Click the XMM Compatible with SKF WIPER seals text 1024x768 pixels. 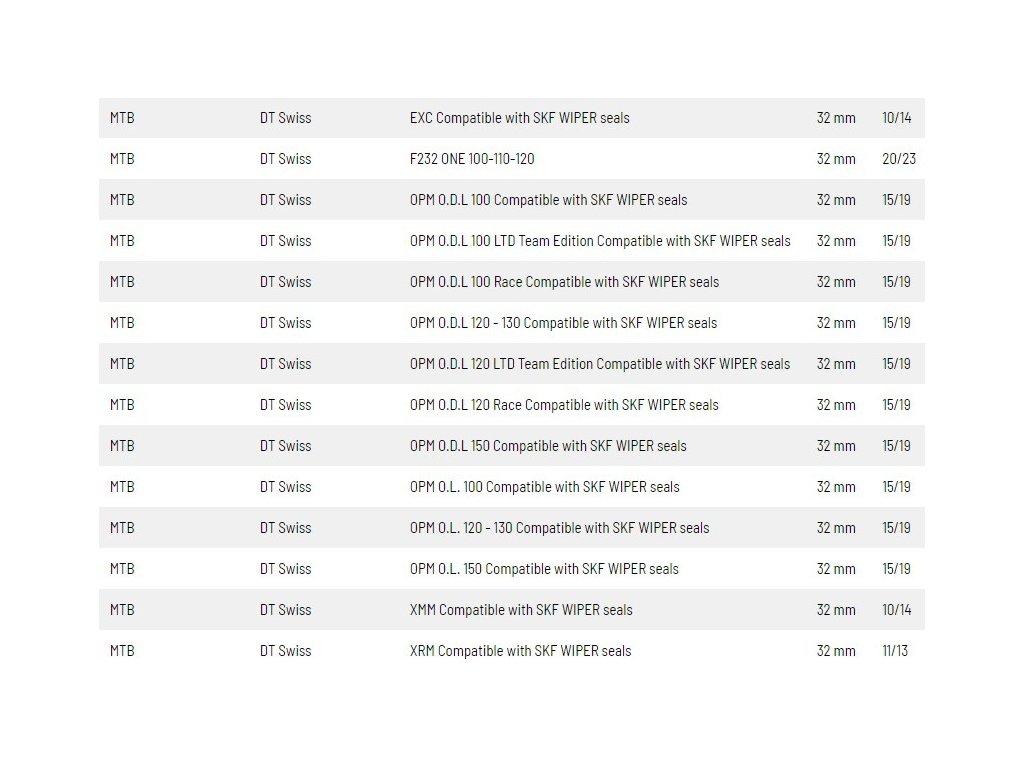tap(521, 610)
